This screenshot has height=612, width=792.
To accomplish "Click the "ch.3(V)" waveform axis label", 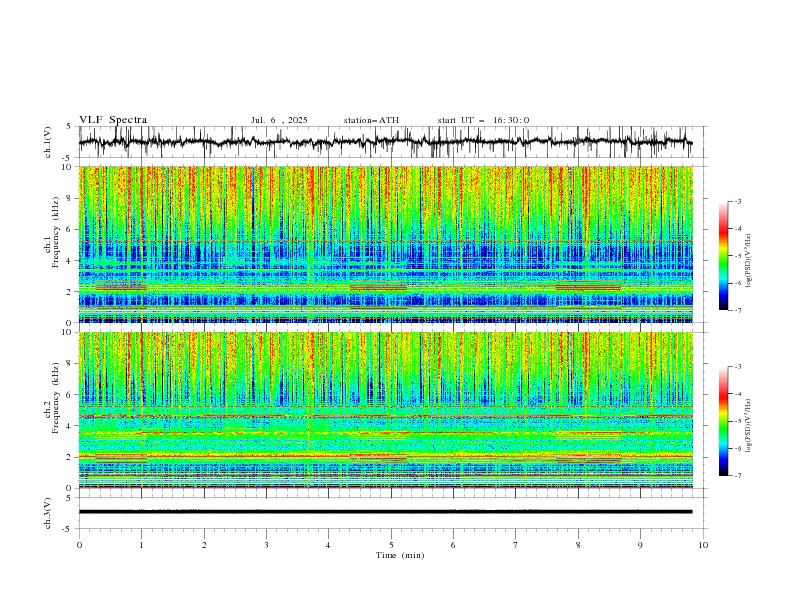I will 48,513.
